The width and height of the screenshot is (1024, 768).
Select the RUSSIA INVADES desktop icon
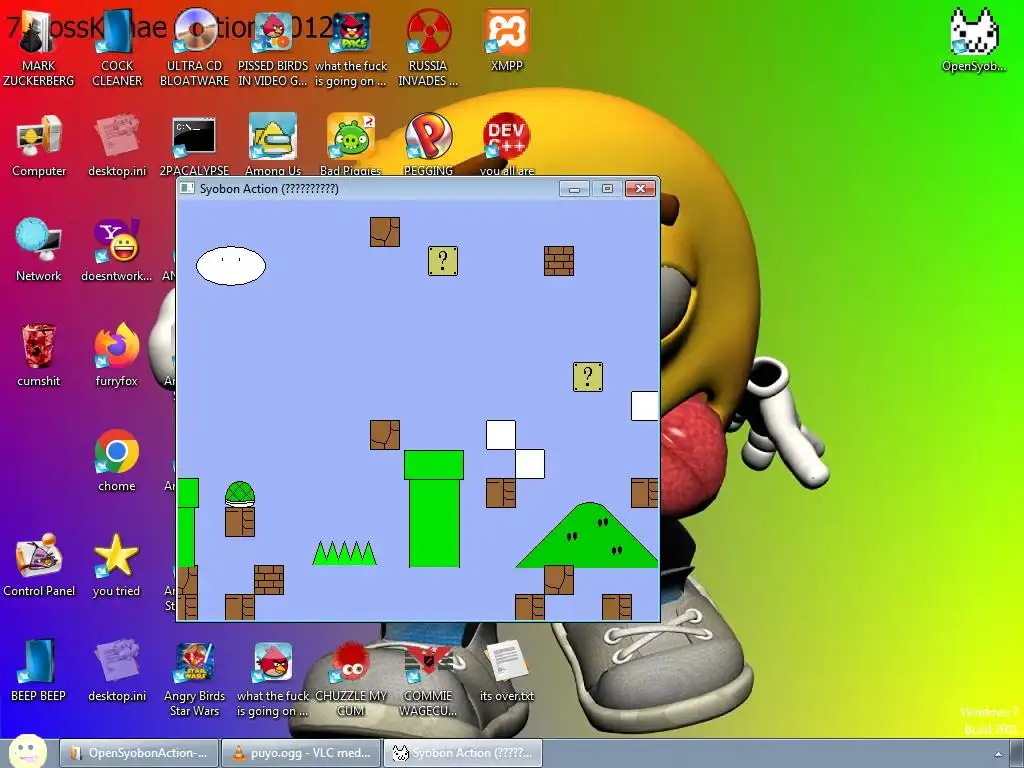click(x=428, y=49)
